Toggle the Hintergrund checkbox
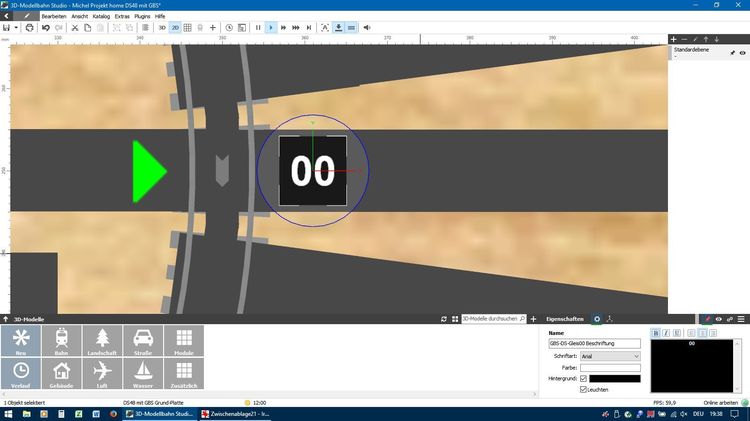Image resolution: width=750 pixels, height=421 pixels. pos(583,378)
